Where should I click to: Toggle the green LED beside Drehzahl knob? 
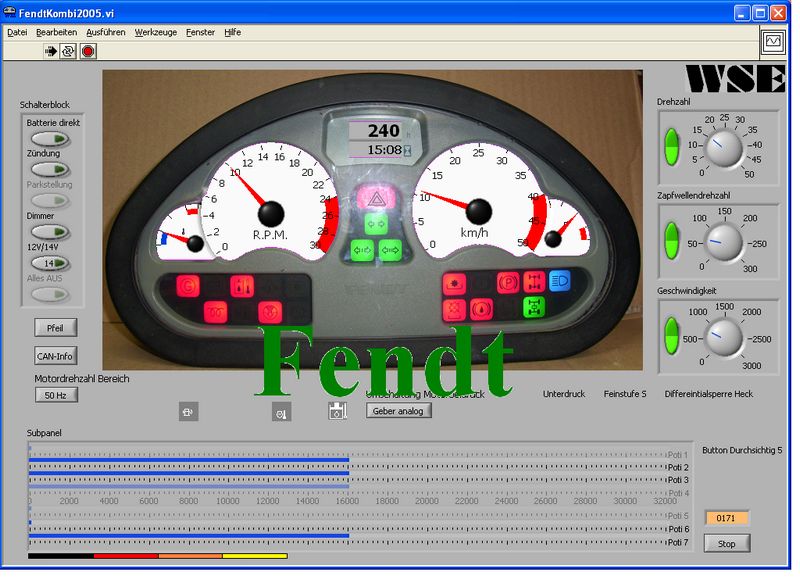671,147
